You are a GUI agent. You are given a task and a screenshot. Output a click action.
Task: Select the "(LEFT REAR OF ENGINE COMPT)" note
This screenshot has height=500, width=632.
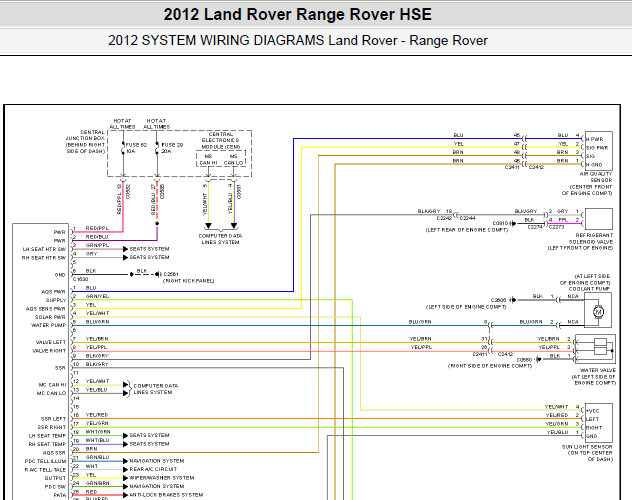click(x=467, y=230)
